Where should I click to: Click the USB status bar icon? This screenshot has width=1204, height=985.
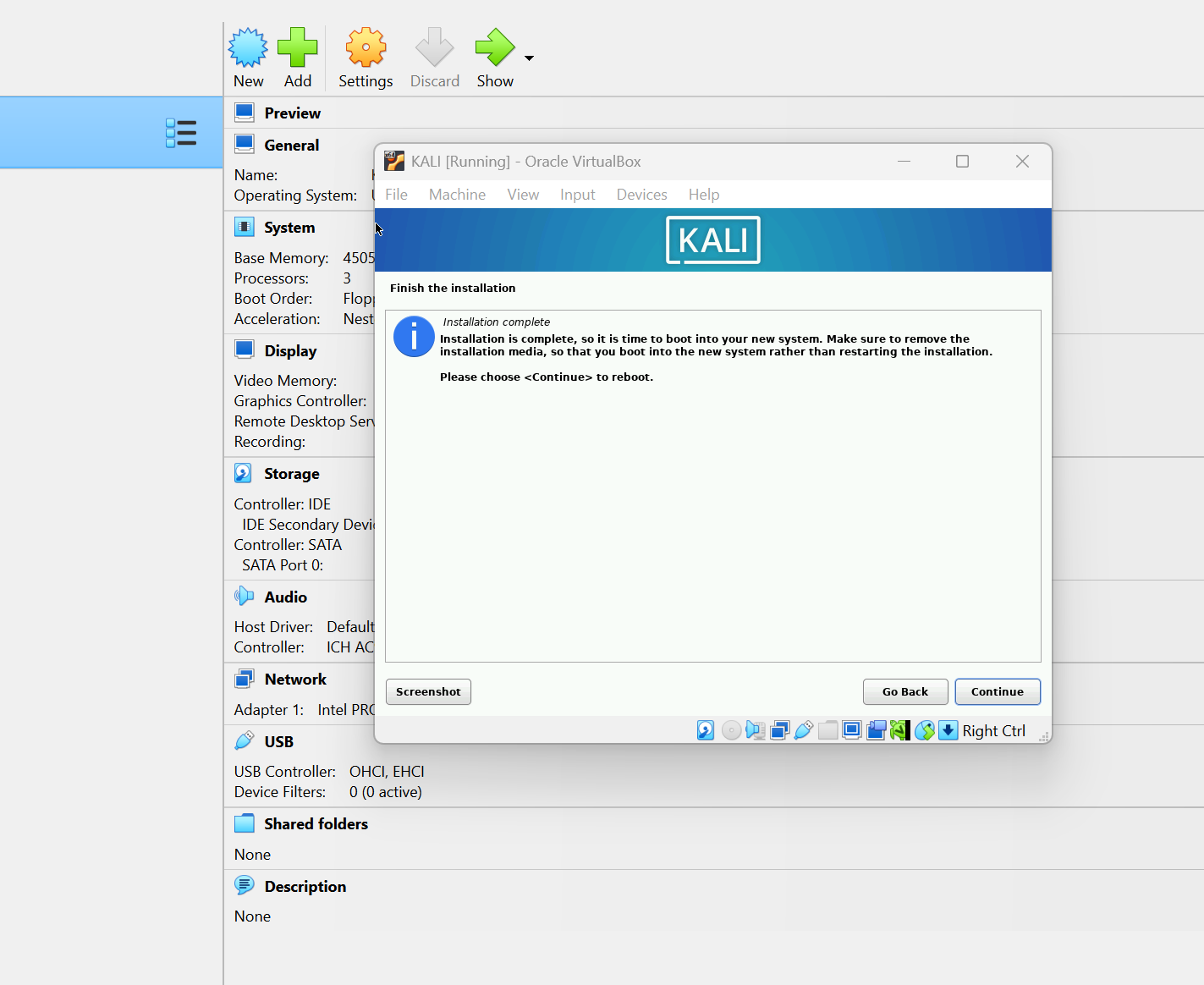point(804,730)
